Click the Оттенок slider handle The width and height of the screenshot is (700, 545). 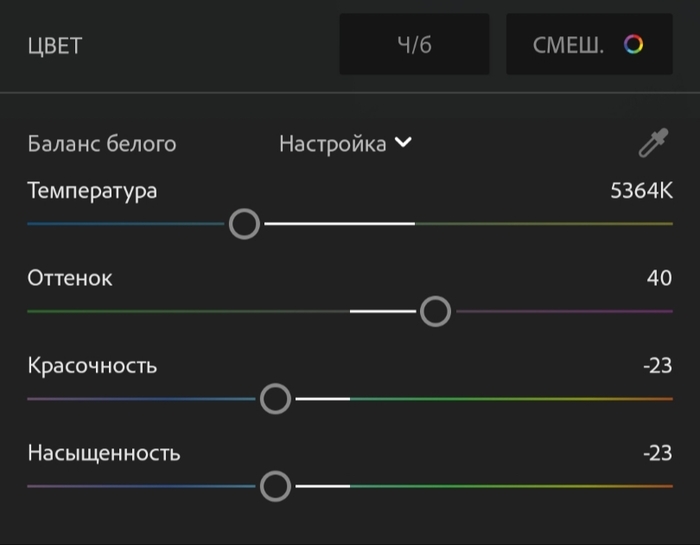[435, 312]
